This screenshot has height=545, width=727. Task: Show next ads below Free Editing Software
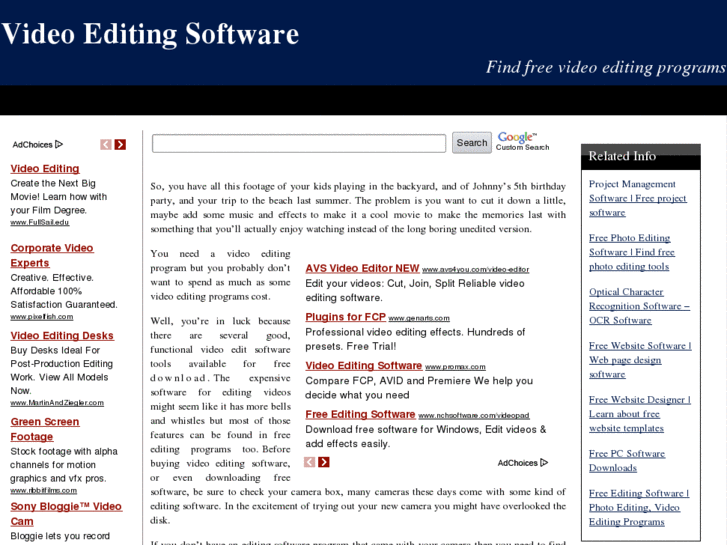click(x=324, y=462)
